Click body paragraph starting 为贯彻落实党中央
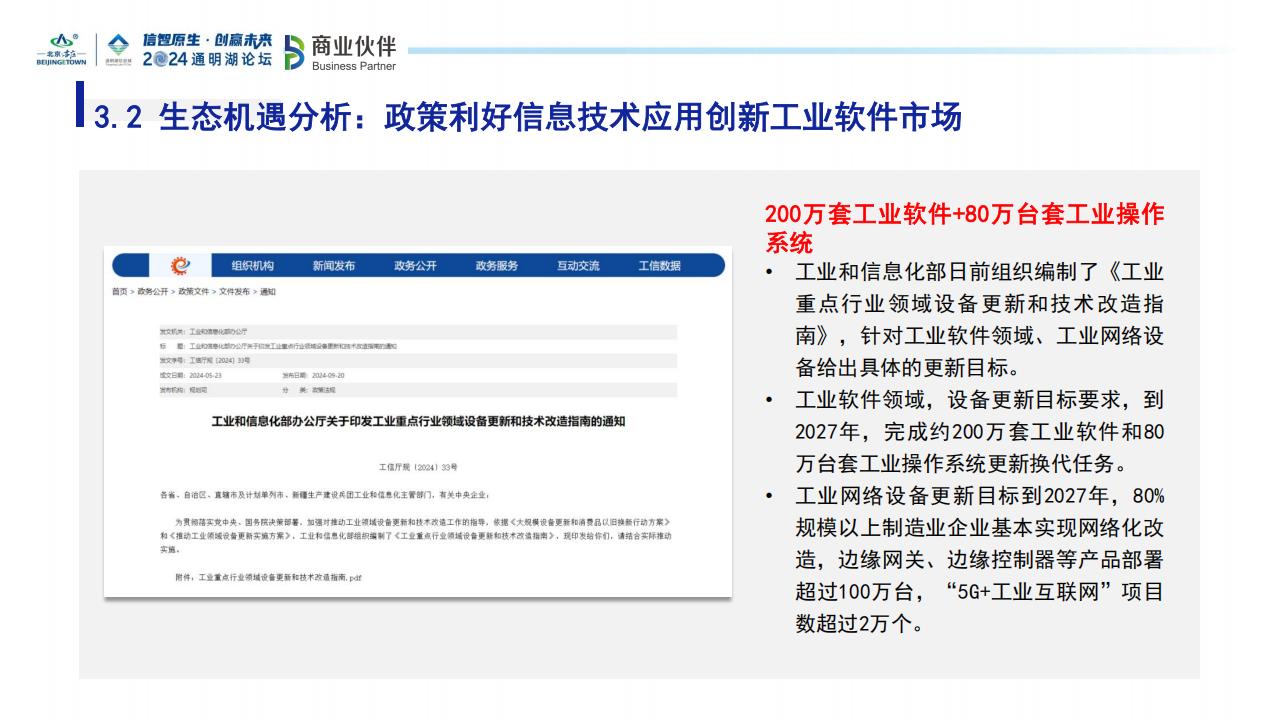This screenshot has height=720, width=1280. (x=418, y=536)
